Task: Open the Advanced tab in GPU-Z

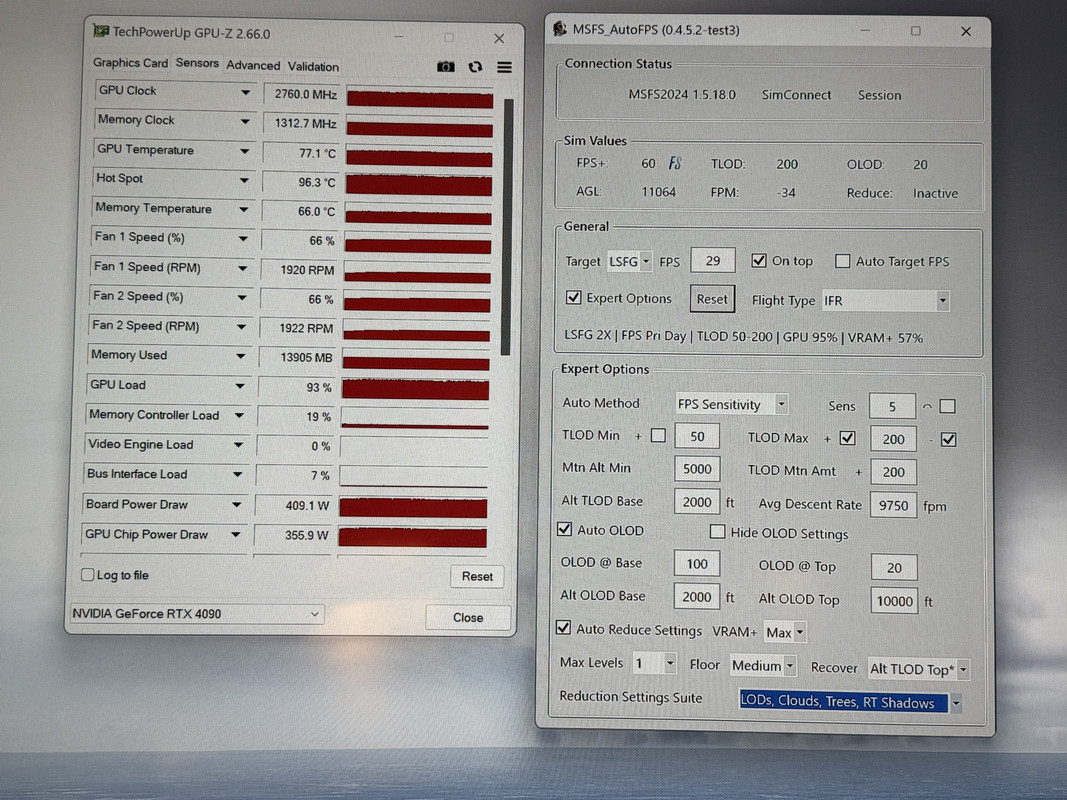Action: 253,65
